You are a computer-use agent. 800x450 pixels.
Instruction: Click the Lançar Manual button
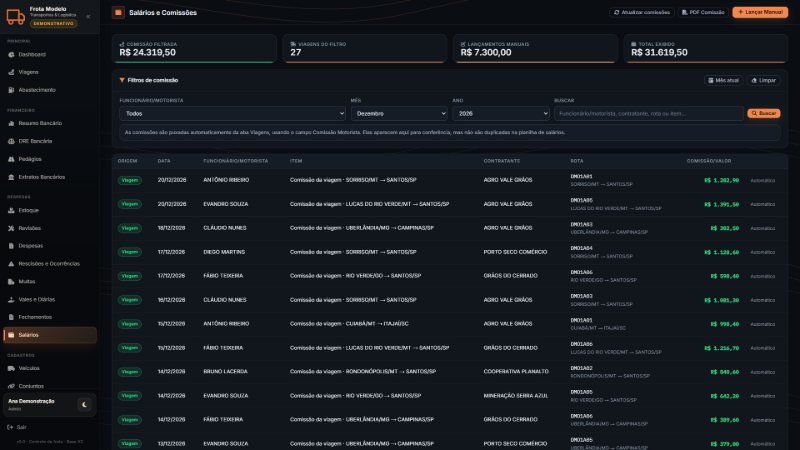point(760,12)
